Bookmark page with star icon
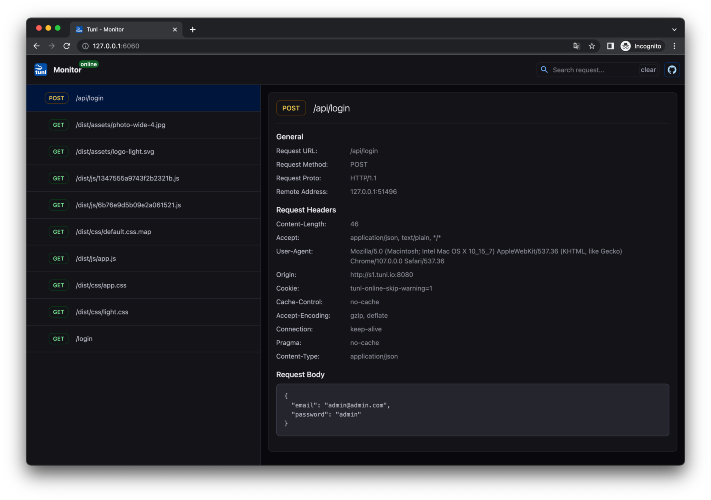 pos(591,46)
